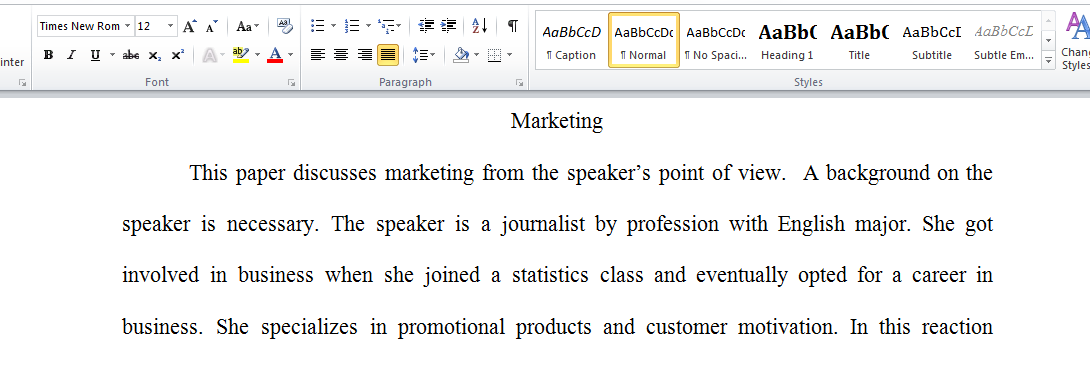1090x365 pixels.
Task: Apply Caption style
Action: pos(571,40)
